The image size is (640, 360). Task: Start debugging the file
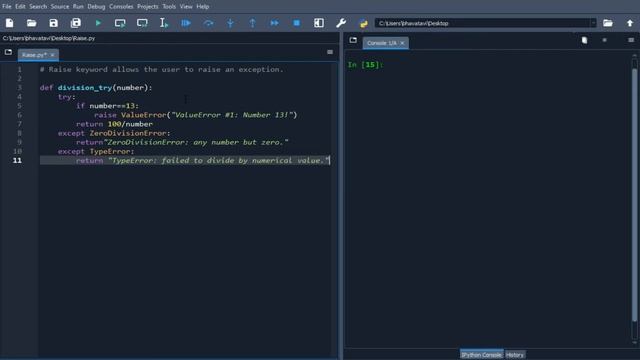click(x=186, y=23)
